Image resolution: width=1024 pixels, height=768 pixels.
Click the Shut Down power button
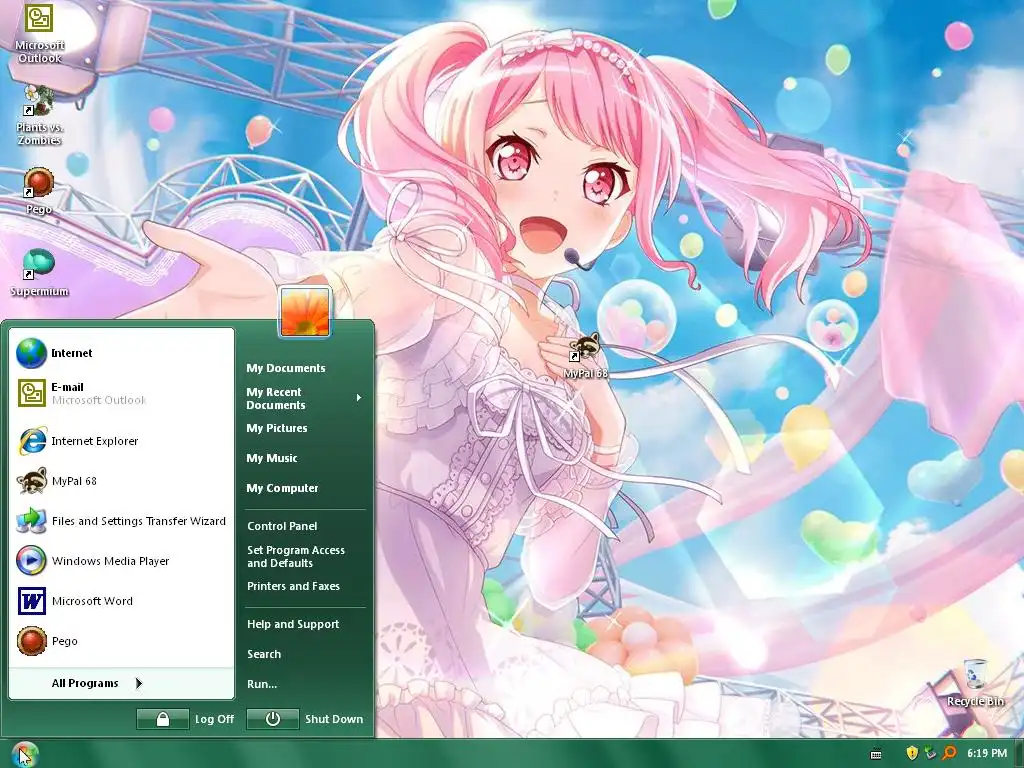272,719
